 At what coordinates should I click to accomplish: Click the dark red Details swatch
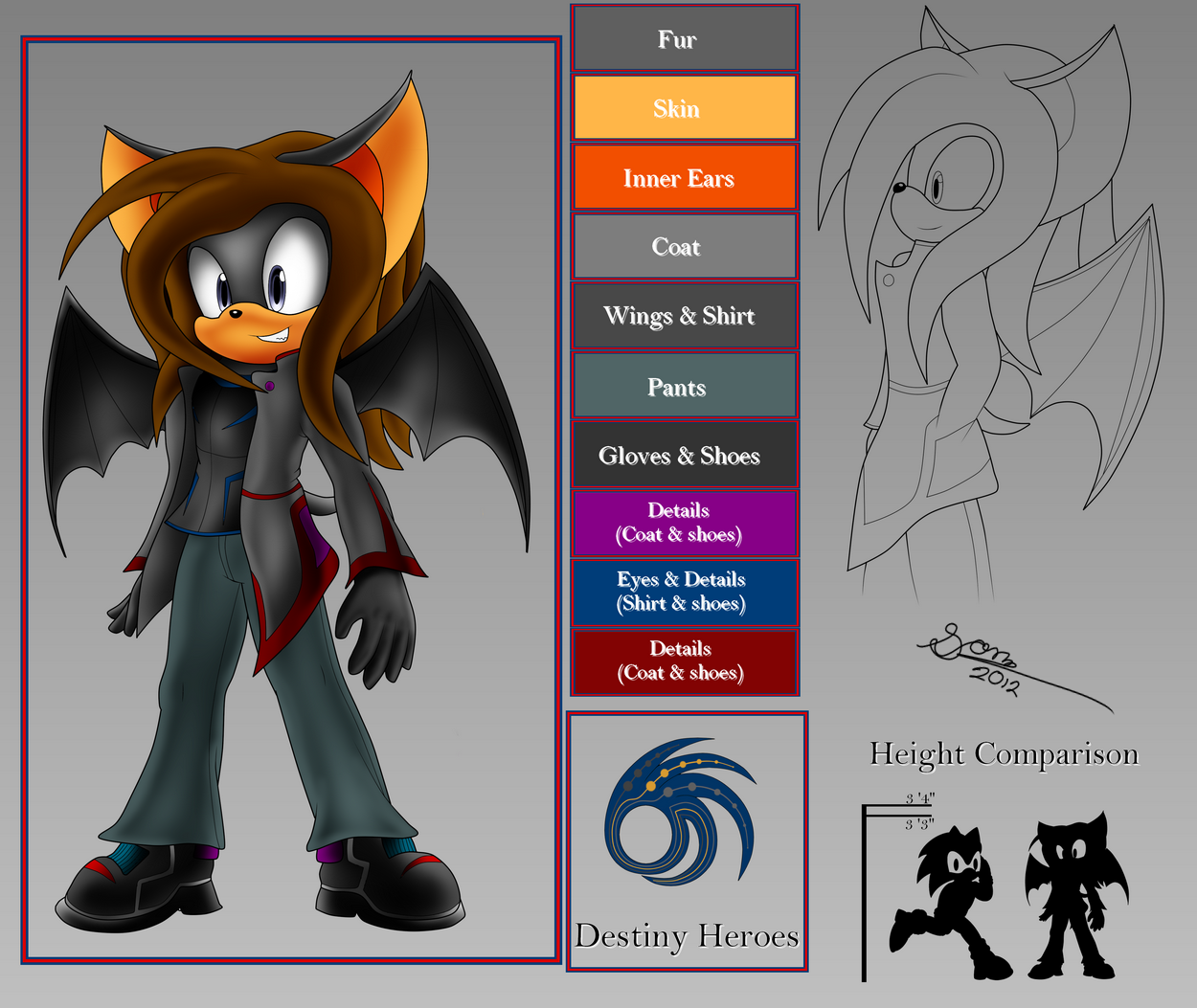click(x=685, y=661)
